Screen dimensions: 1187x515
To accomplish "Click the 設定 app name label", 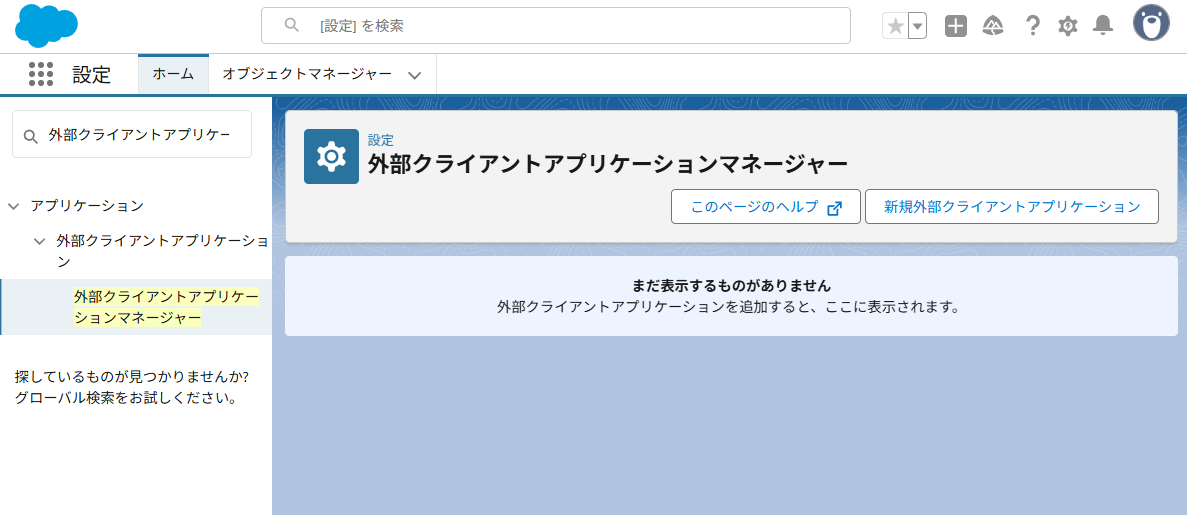I will click(92, 75).
